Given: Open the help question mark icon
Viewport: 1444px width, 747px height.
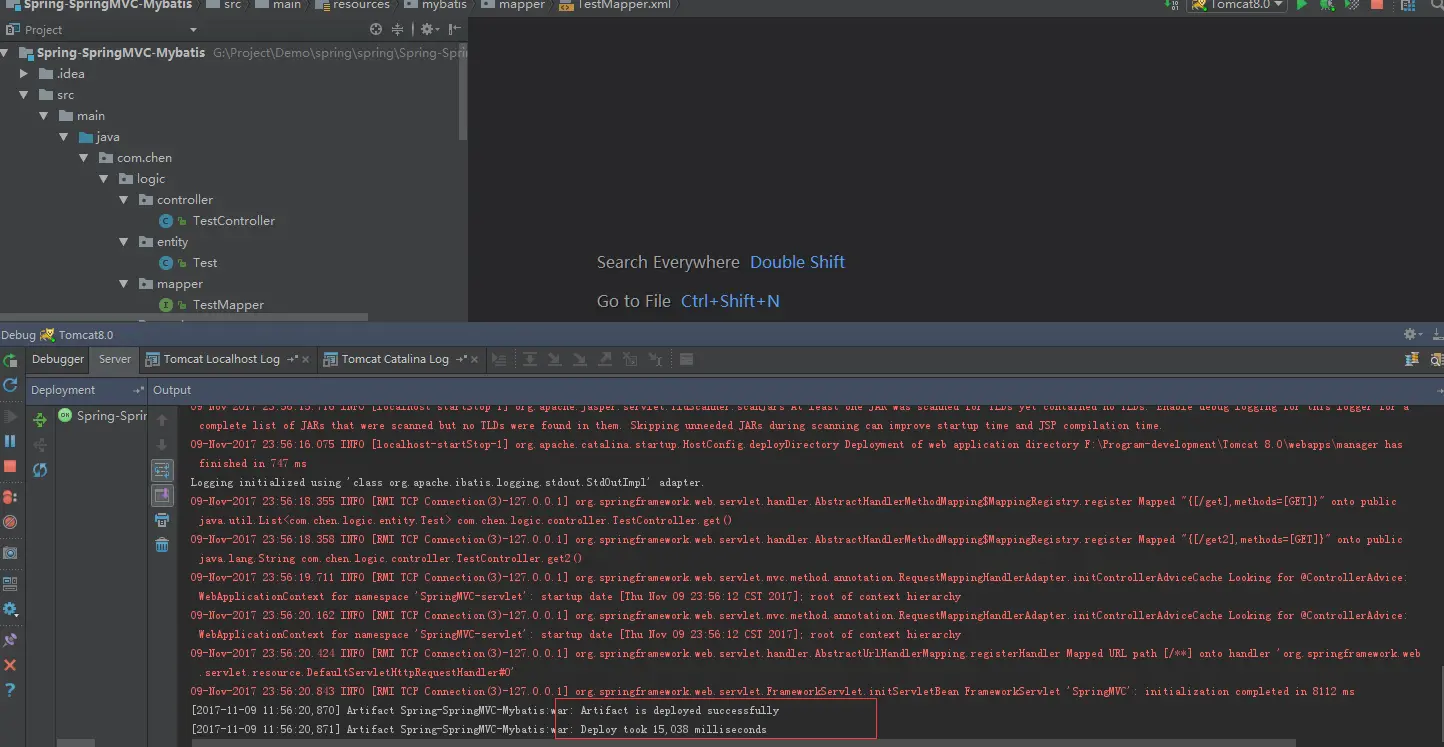Looking at the screenshot, I should [x=10, y=690].
